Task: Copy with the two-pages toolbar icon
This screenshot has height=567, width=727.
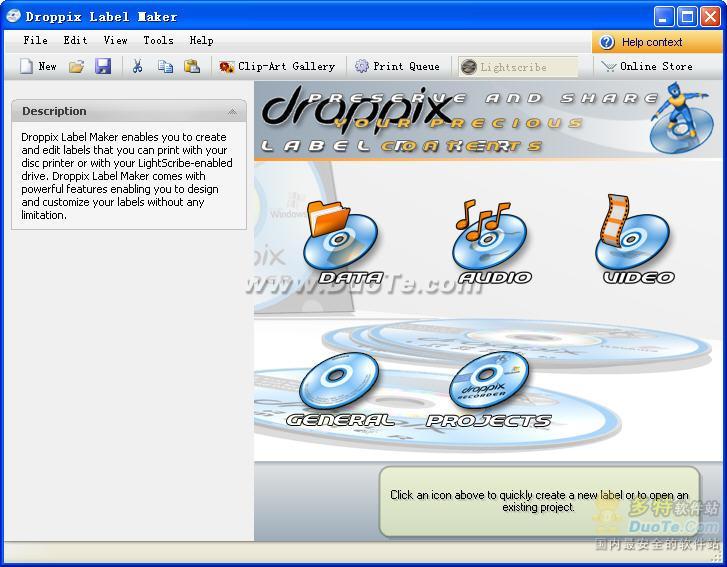Action: [165, 67]
